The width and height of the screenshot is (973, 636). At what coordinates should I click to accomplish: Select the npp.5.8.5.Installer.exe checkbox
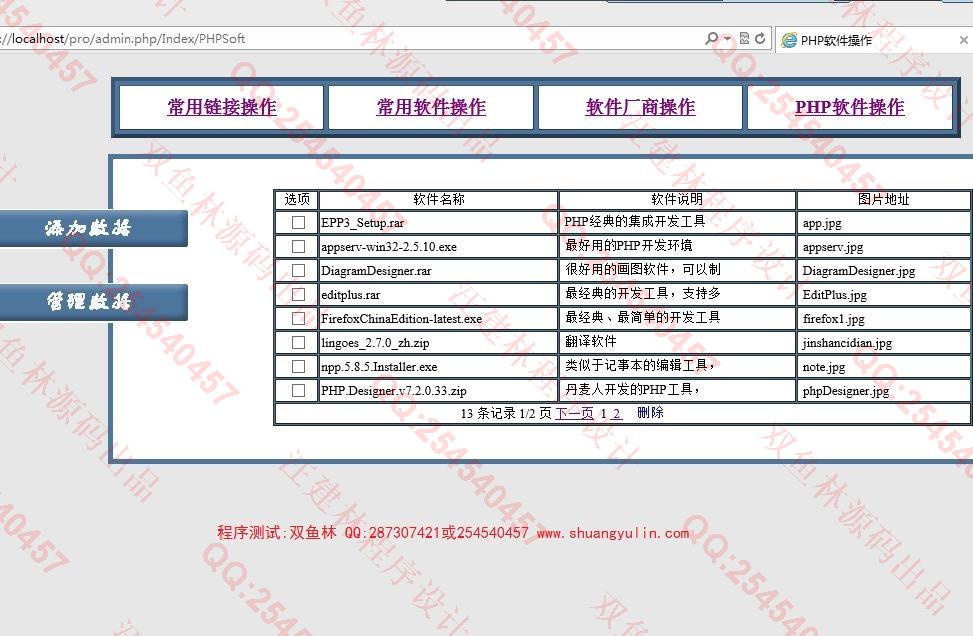[298, 367]
